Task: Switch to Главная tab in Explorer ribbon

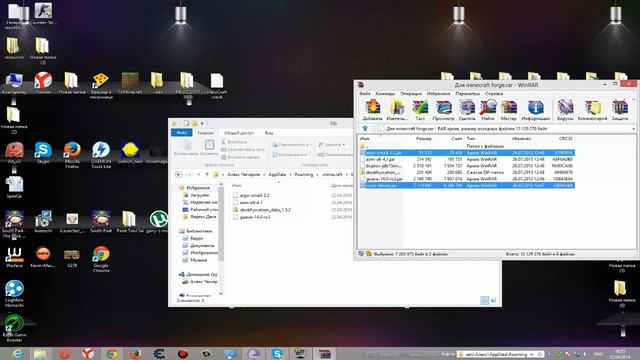Action: (x=206, y=133)
